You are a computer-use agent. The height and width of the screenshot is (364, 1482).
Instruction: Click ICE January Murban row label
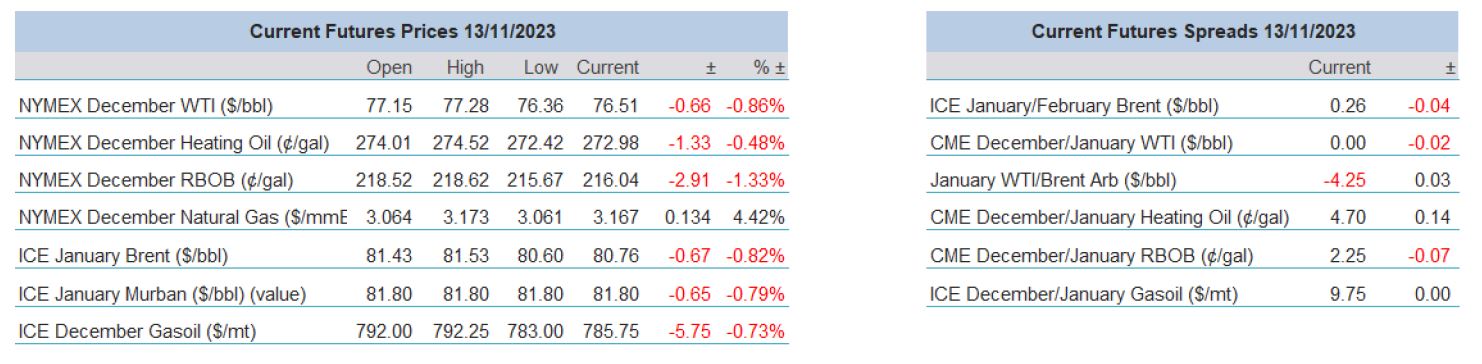162,294
